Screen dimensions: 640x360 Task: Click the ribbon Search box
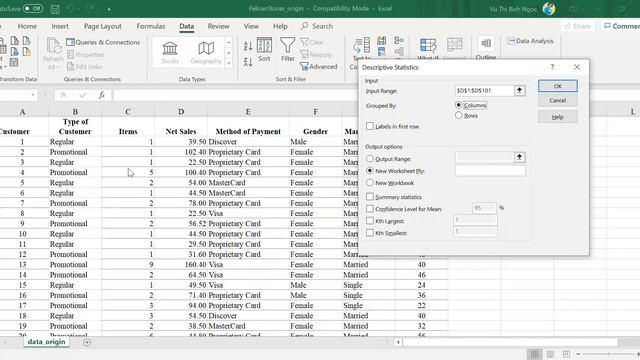pos(317,26)
